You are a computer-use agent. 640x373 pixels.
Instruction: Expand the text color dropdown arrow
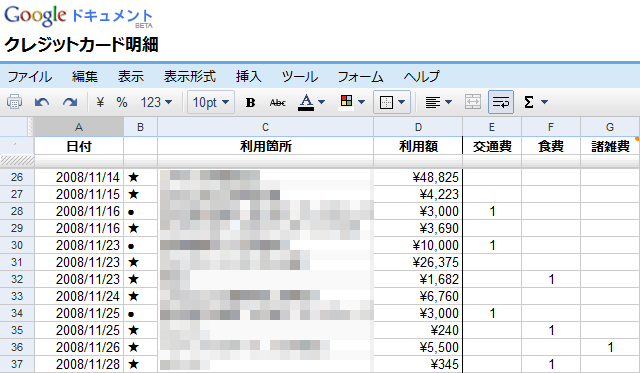[x=322, y=102]
